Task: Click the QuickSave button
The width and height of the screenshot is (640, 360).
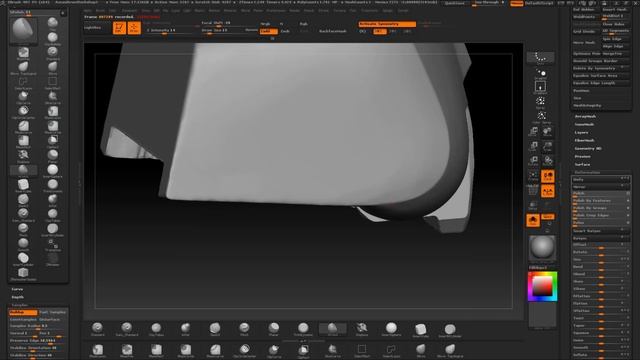Action: (454, 3)
